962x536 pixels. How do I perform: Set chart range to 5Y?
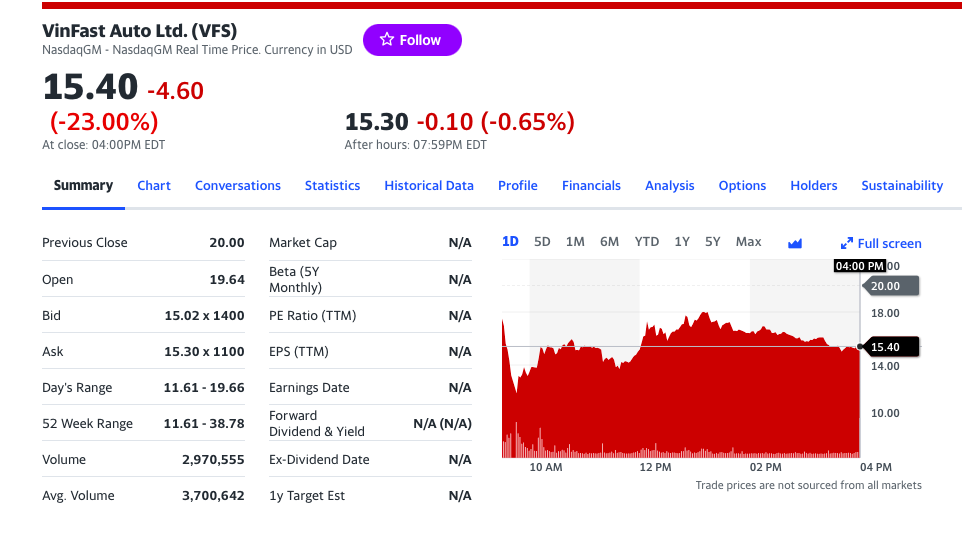coord(712,242)
